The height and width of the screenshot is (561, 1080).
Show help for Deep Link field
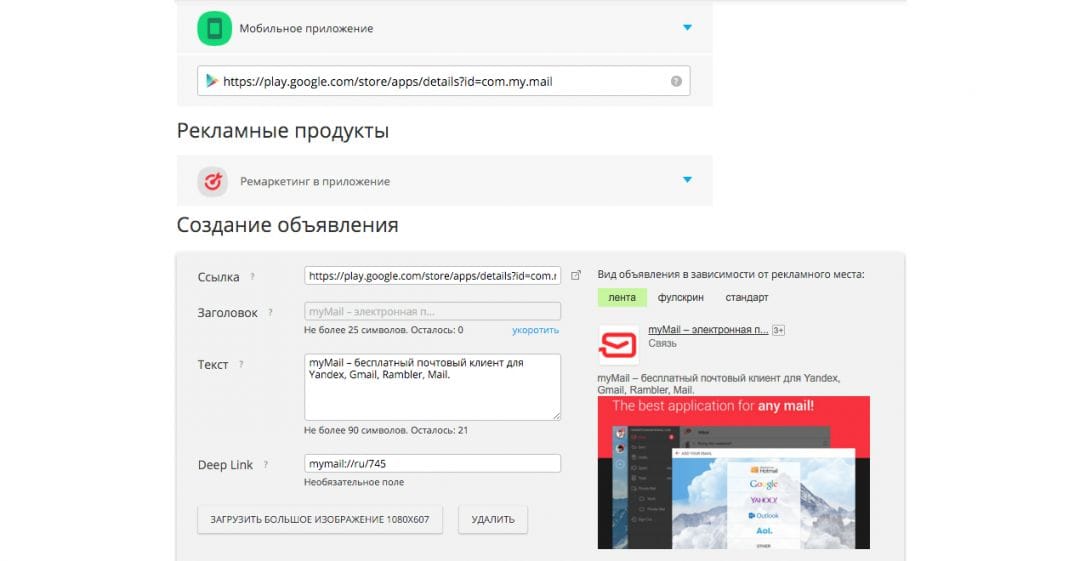[x=265, y=465]
